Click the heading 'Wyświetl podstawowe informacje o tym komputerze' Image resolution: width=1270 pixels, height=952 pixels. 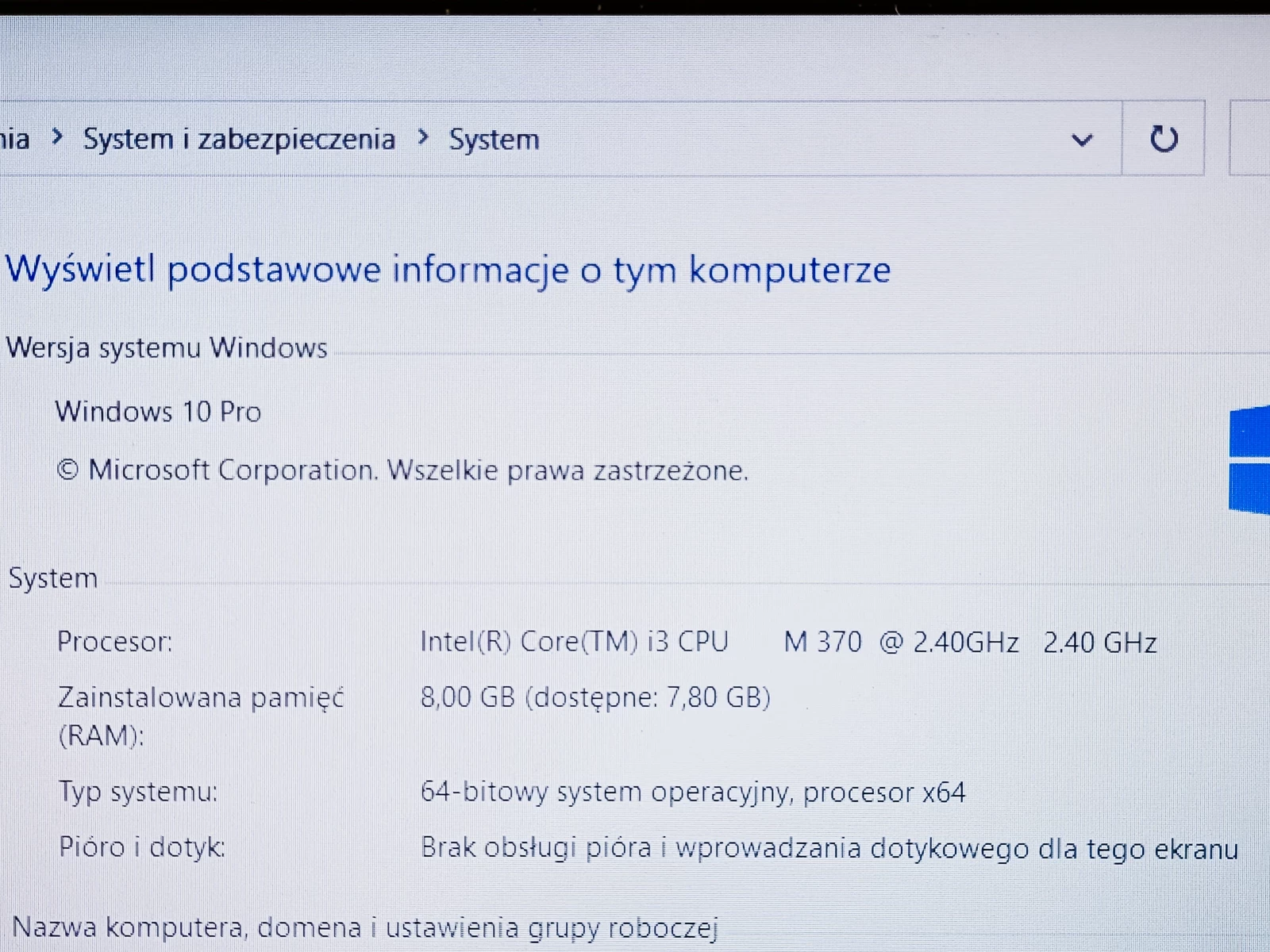[448, 270]
